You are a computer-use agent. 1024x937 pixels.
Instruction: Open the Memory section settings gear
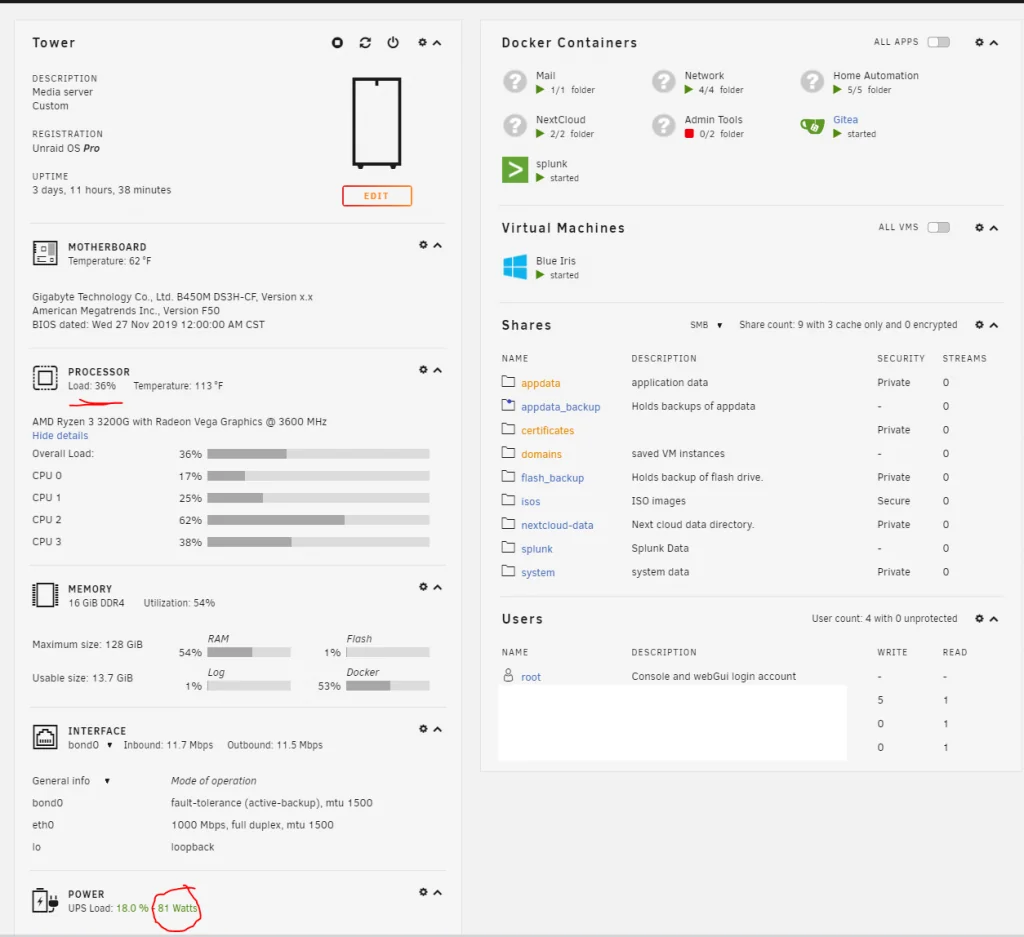pyautogui.click(x=423, y=587)
